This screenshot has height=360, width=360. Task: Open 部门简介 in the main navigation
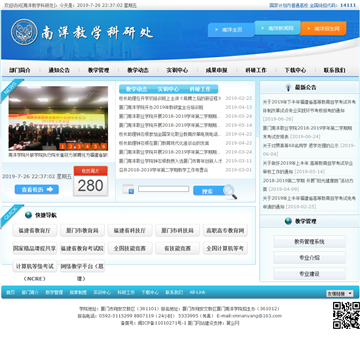[20, 70]
